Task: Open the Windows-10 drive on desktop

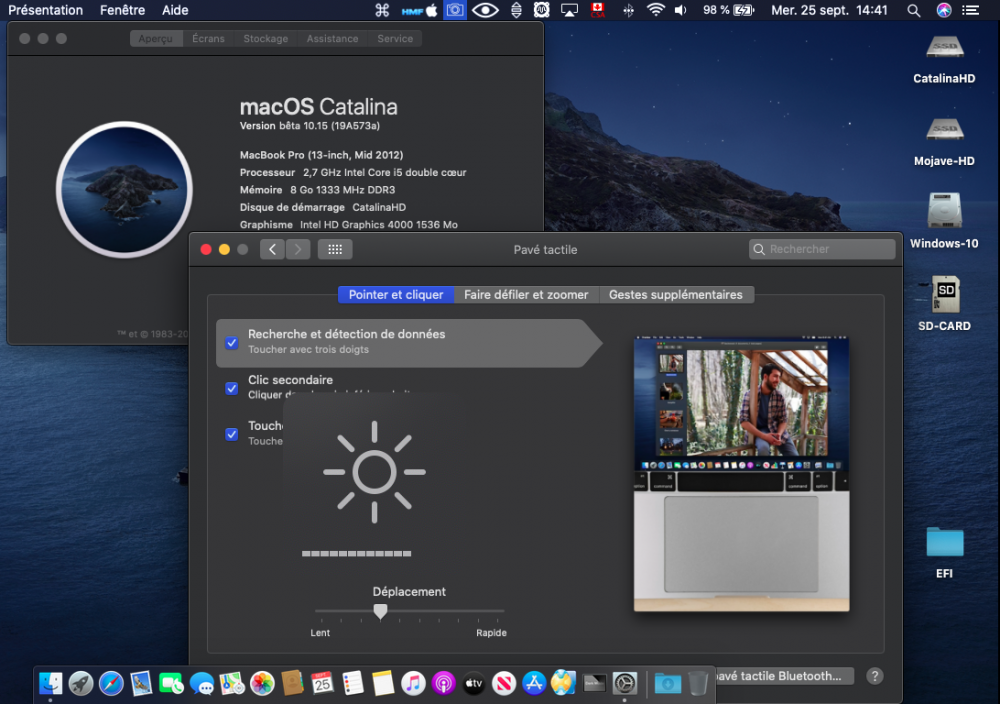Action: coord(945,221)
